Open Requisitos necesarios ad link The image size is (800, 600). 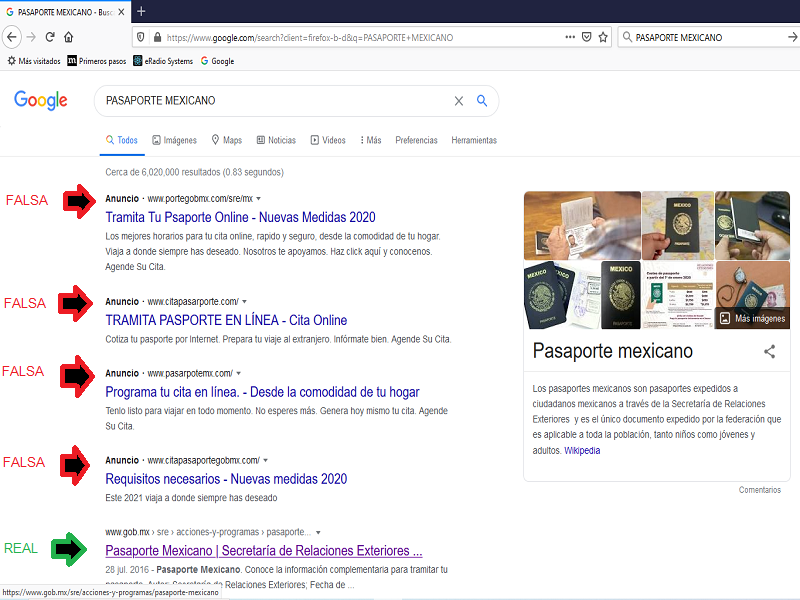click(226, 479)
